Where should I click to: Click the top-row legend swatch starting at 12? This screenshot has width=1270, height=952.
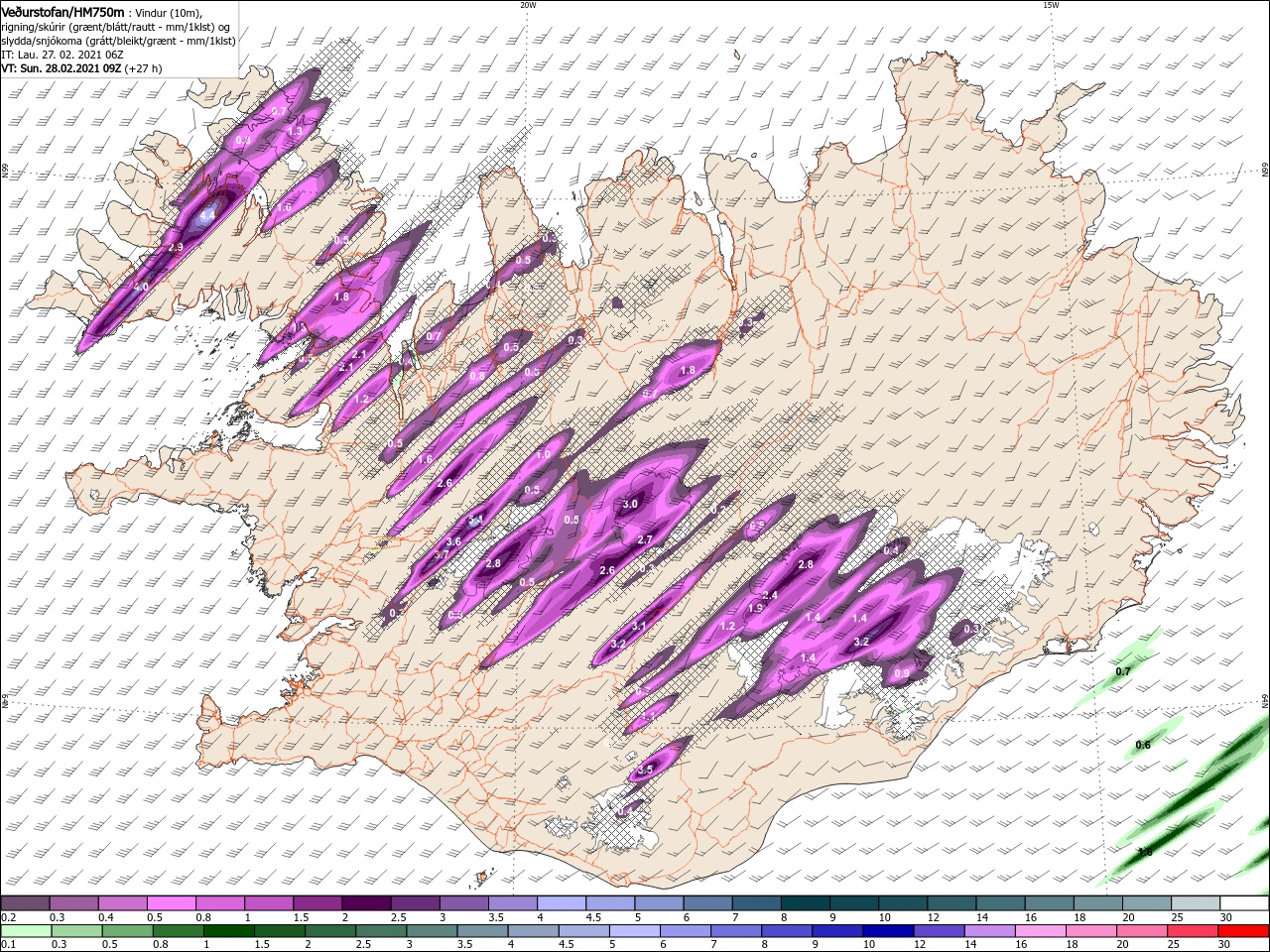952,903
